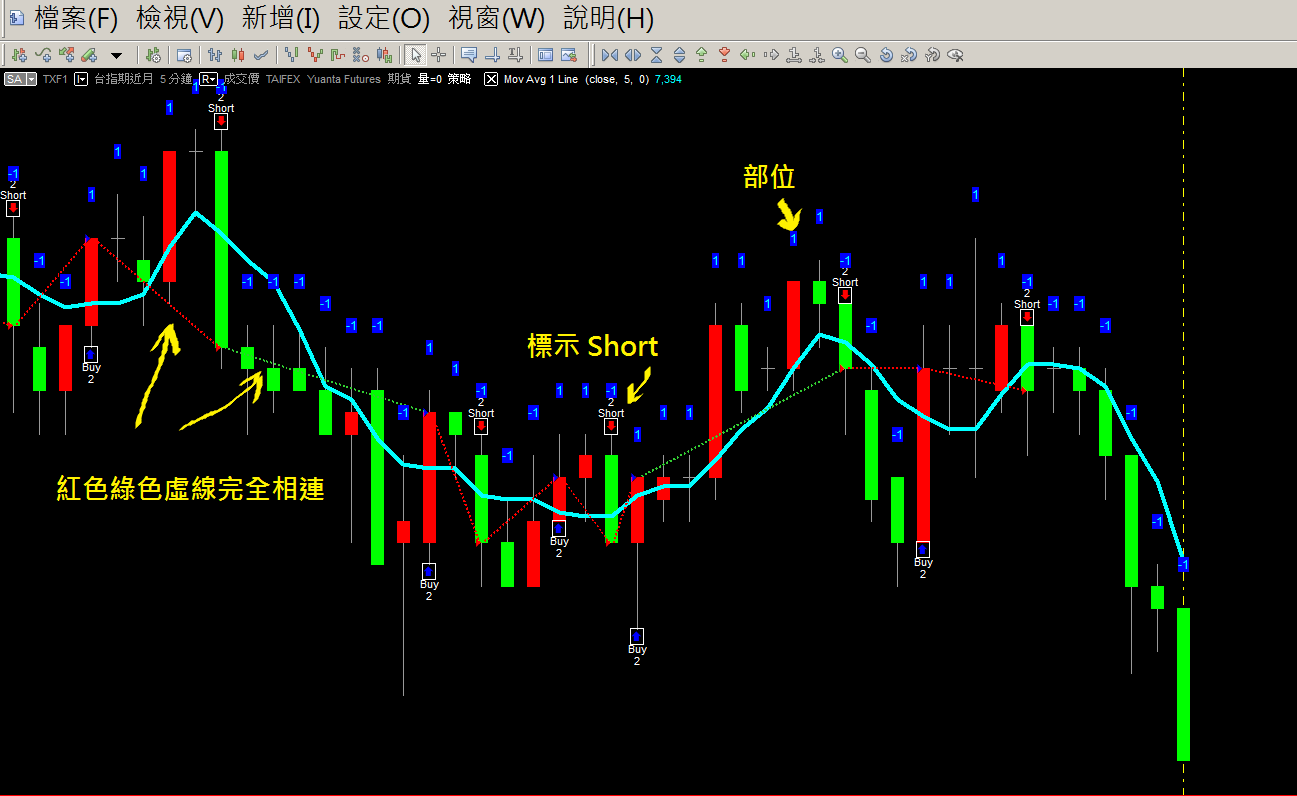Reset the X axis scale
This screenshot has height=796, width=1297.
[x=909, y=55]
